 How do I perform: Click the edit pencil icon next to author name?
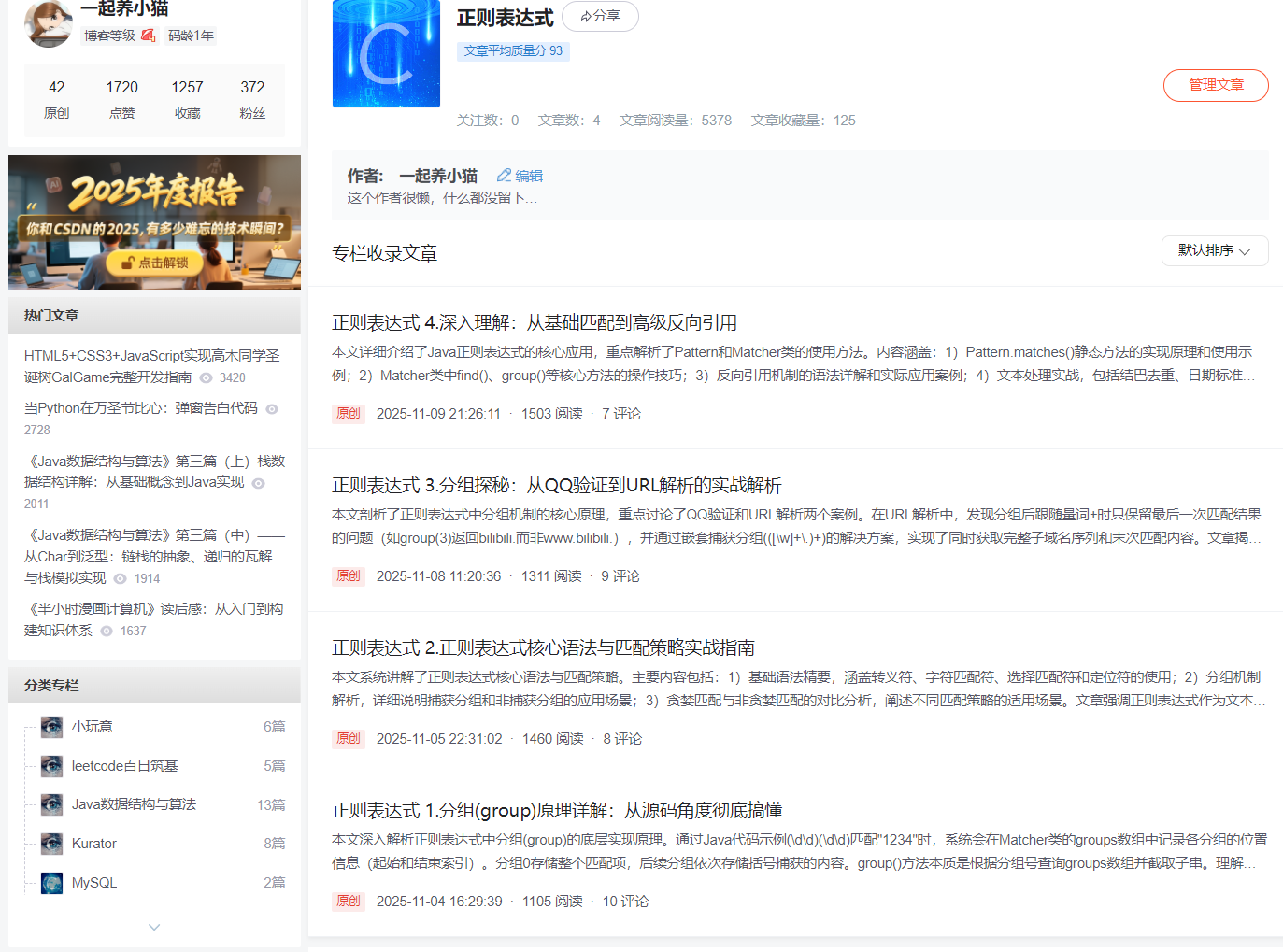505,175
